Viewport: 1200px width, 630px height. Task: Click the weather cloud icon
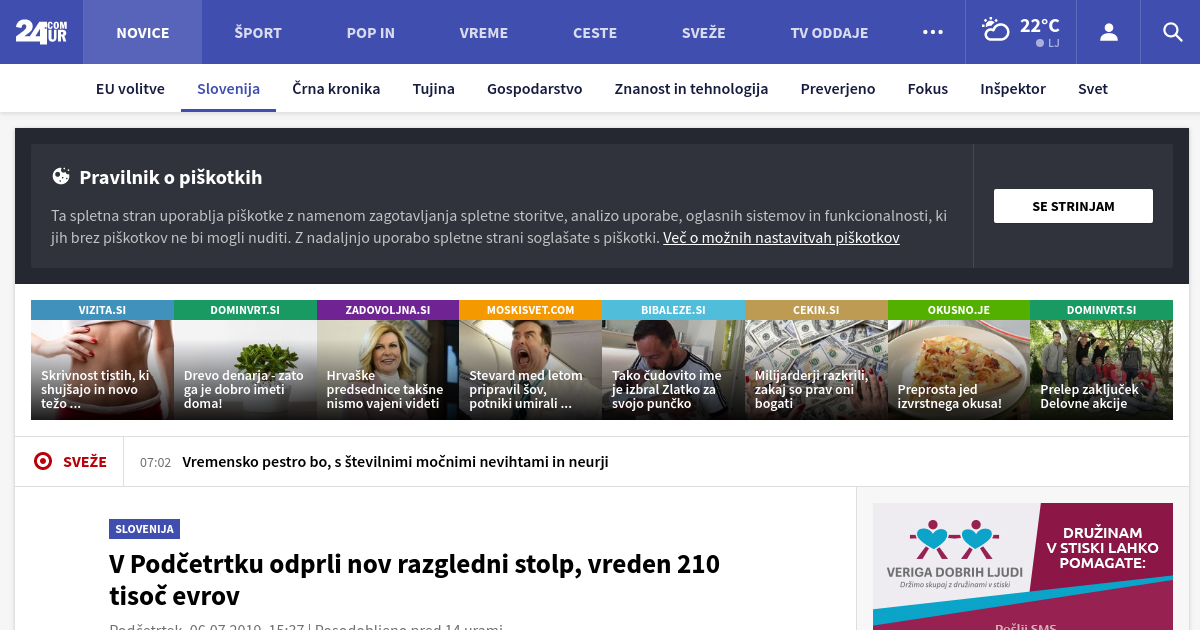[x=996, y=30]
